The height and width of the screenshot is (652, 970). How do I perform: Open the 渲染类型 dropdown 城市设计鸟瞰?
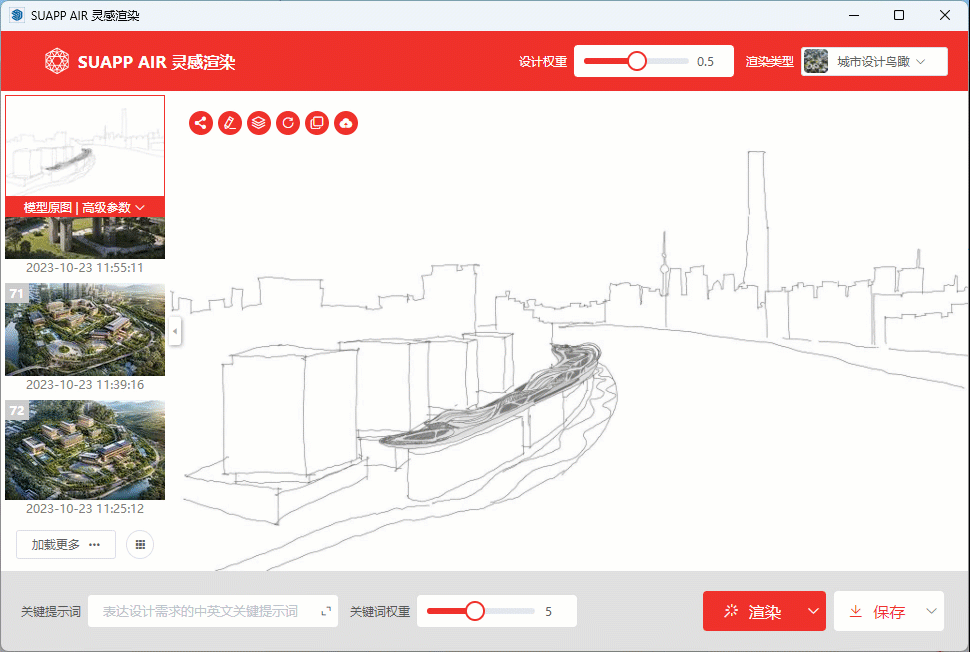pos(874,61)
